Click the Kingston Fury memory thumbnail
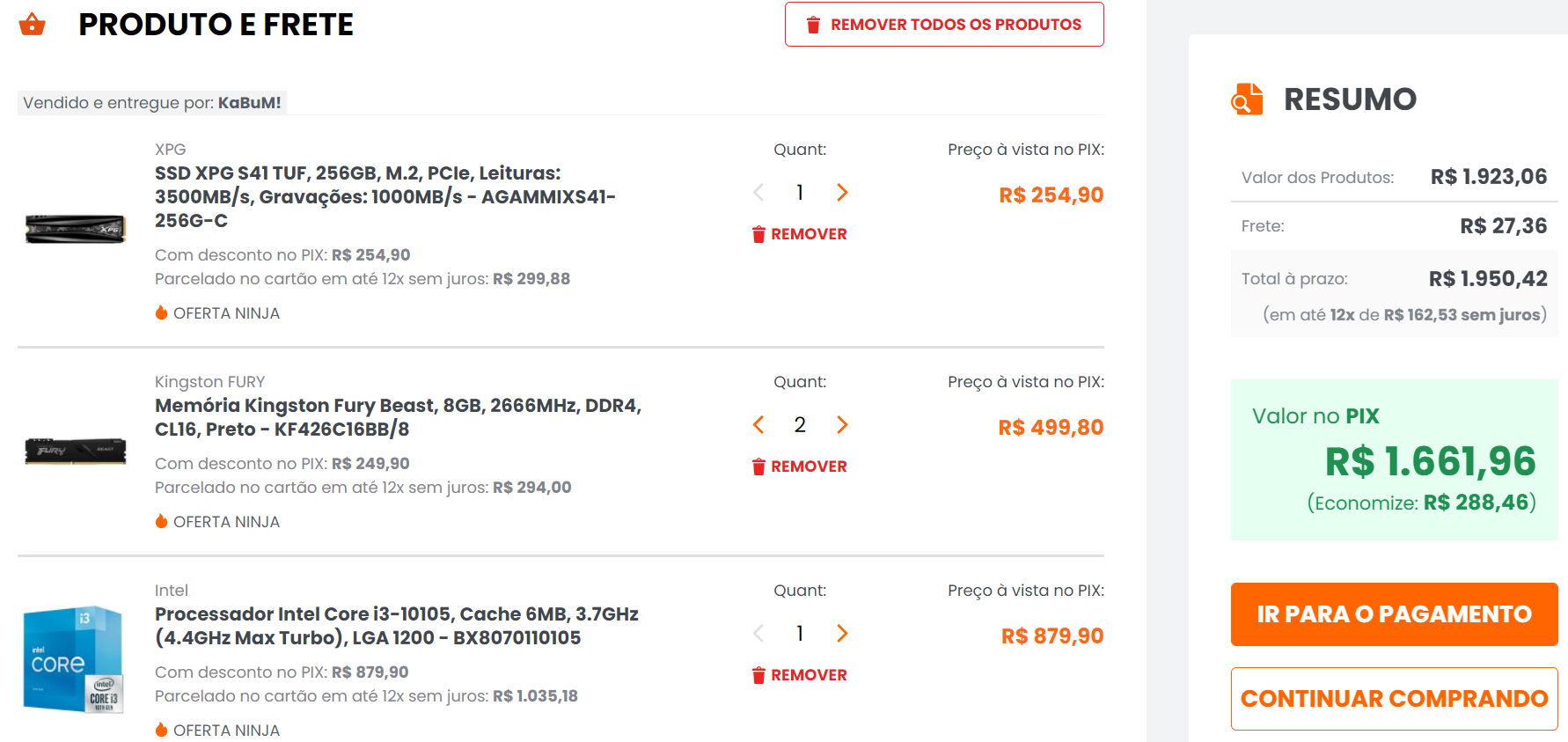The image size is (1568, 742). (x=76, y=451)
